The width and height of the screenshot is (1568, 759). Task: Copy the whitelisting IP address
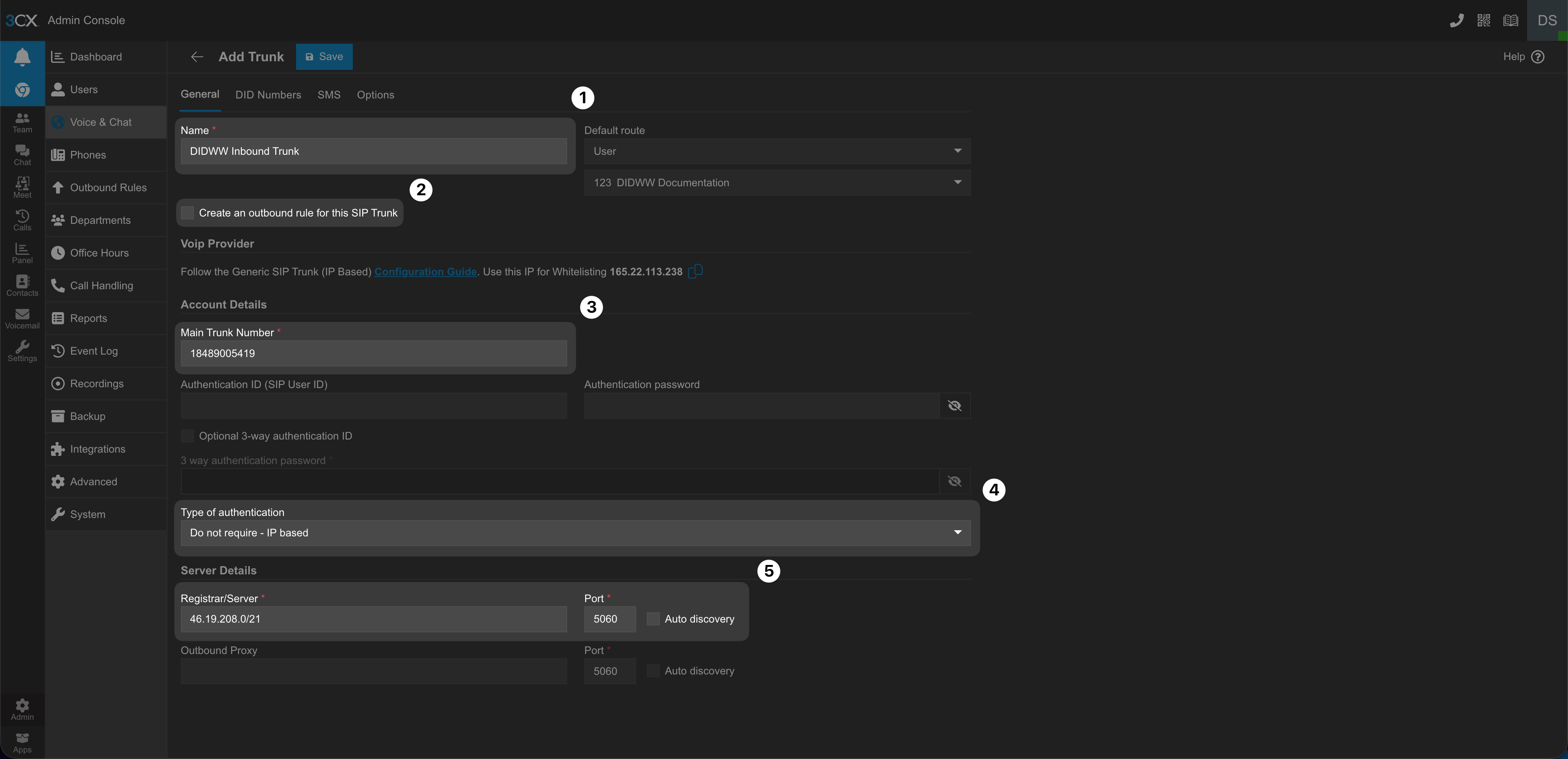[695, 272]
